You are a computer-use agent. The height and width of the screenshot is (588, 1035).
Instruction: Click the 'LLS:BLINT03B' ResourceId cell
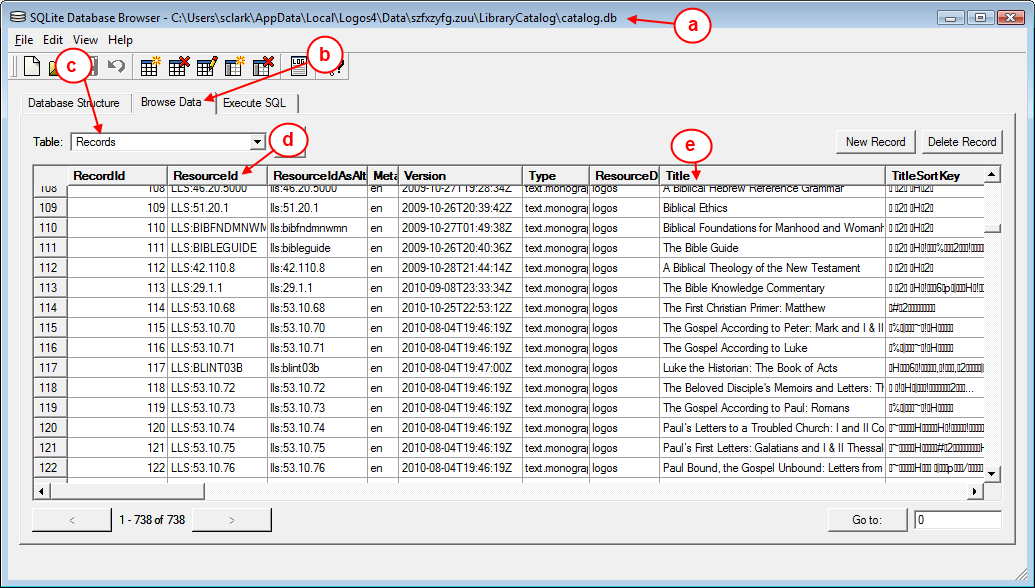click(217, 368)
